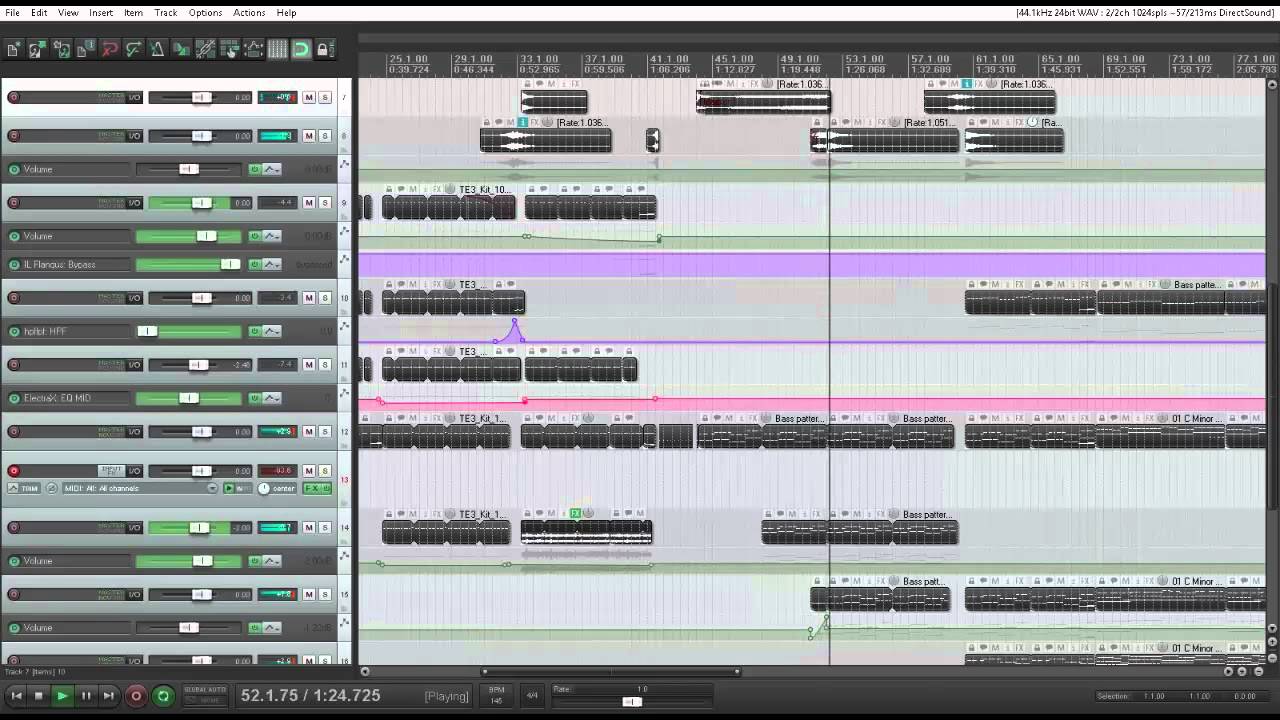This screenshot has height=720, width=1280.
Task: Disarm record on track 13
Action: coord(14,471)
